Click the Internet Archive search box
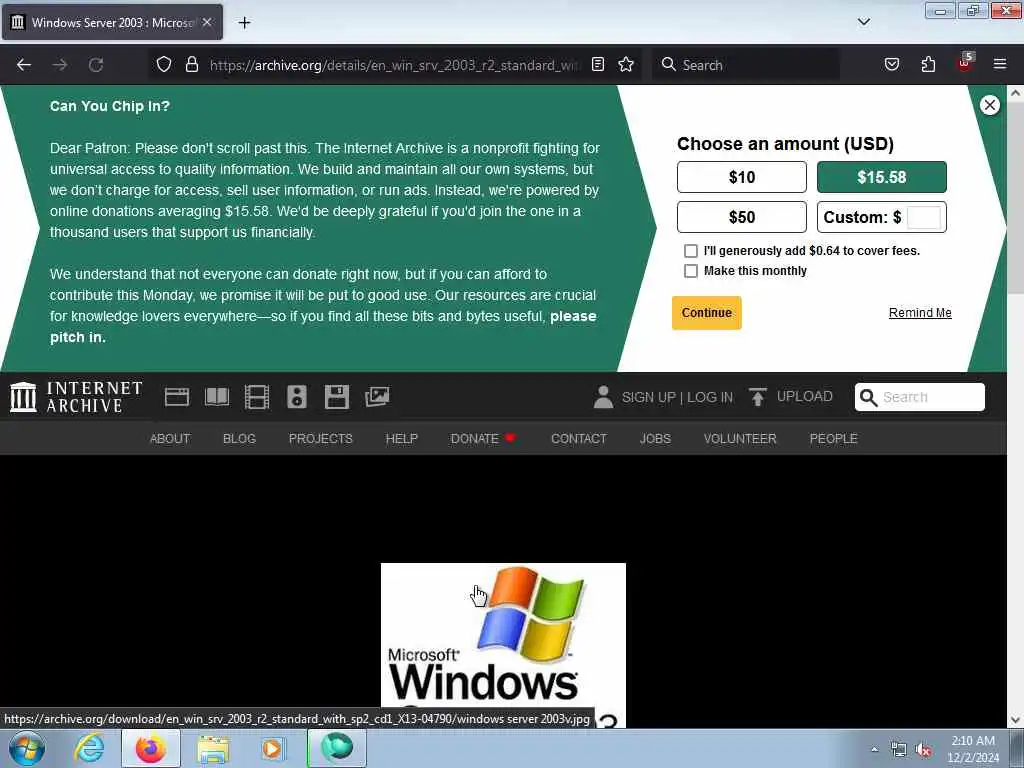The height and width of the screenshot is (768, 1024). [920, 397]
